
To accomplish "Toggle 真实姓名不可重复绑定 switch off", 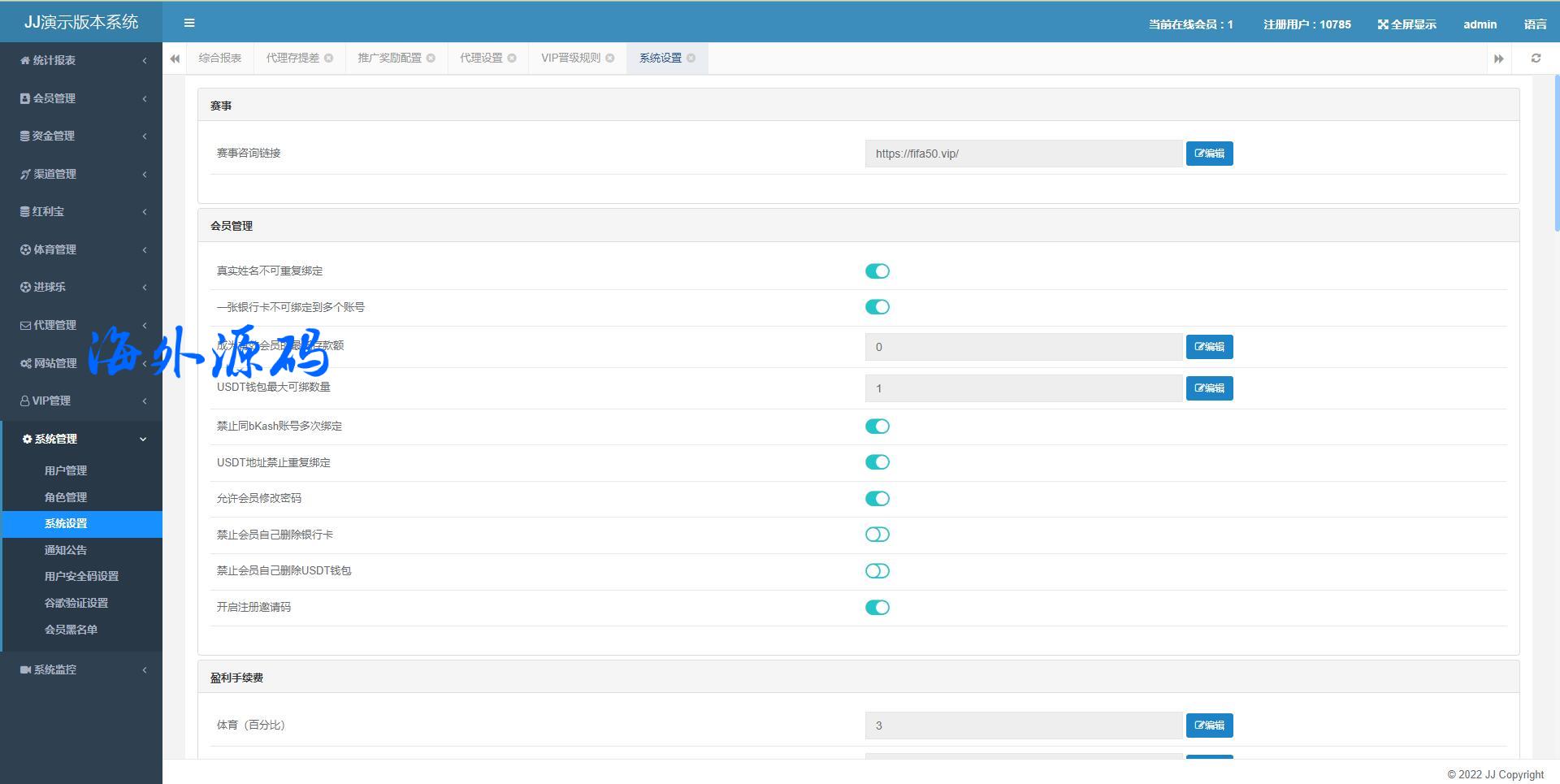I will (877, 271).
